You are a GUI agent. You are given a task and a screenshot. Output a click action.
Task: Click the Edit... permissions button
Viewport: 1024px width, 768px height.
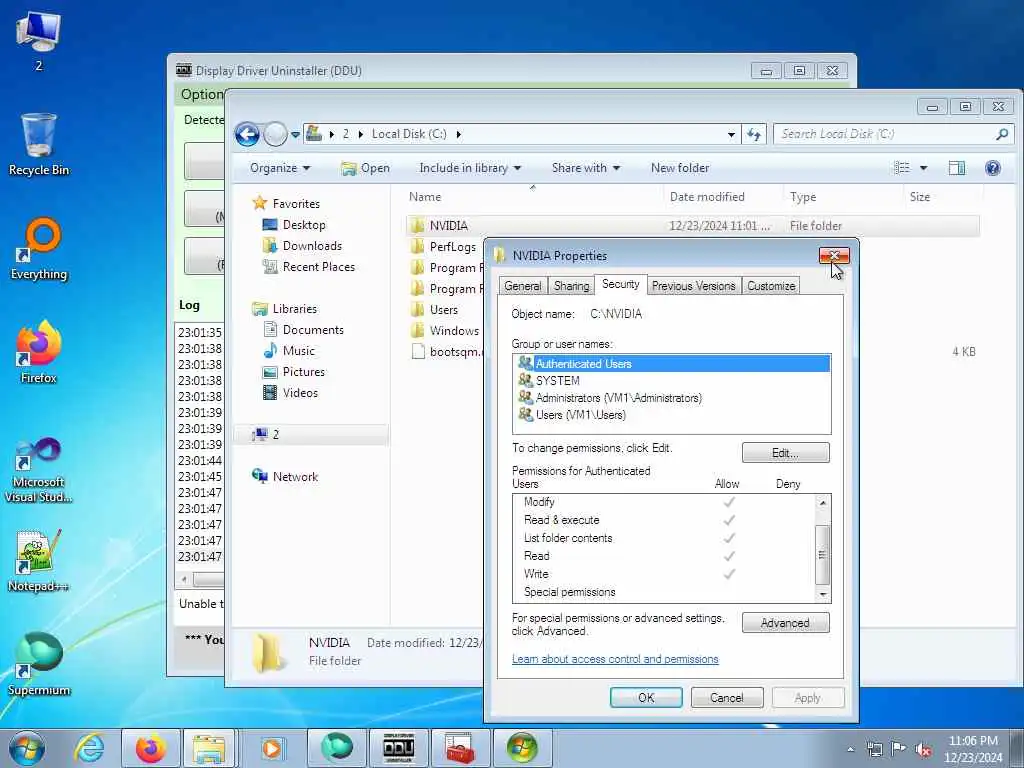[x=786, y=453]
